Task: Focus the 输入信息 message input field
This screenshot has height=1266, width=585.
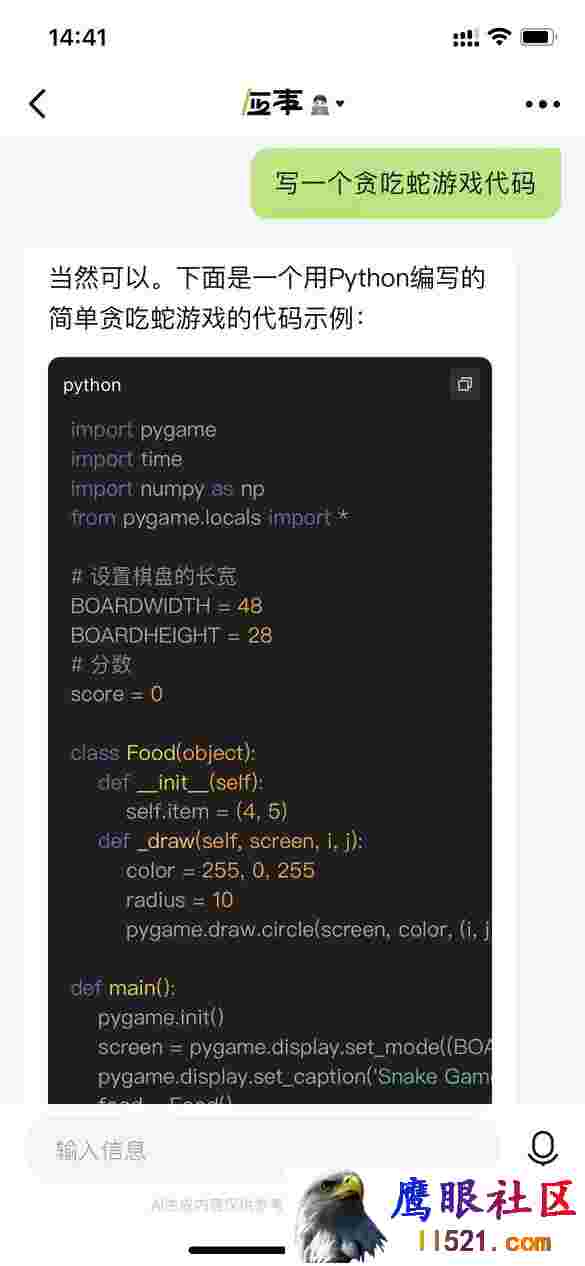Action: tap(263, 1149)
